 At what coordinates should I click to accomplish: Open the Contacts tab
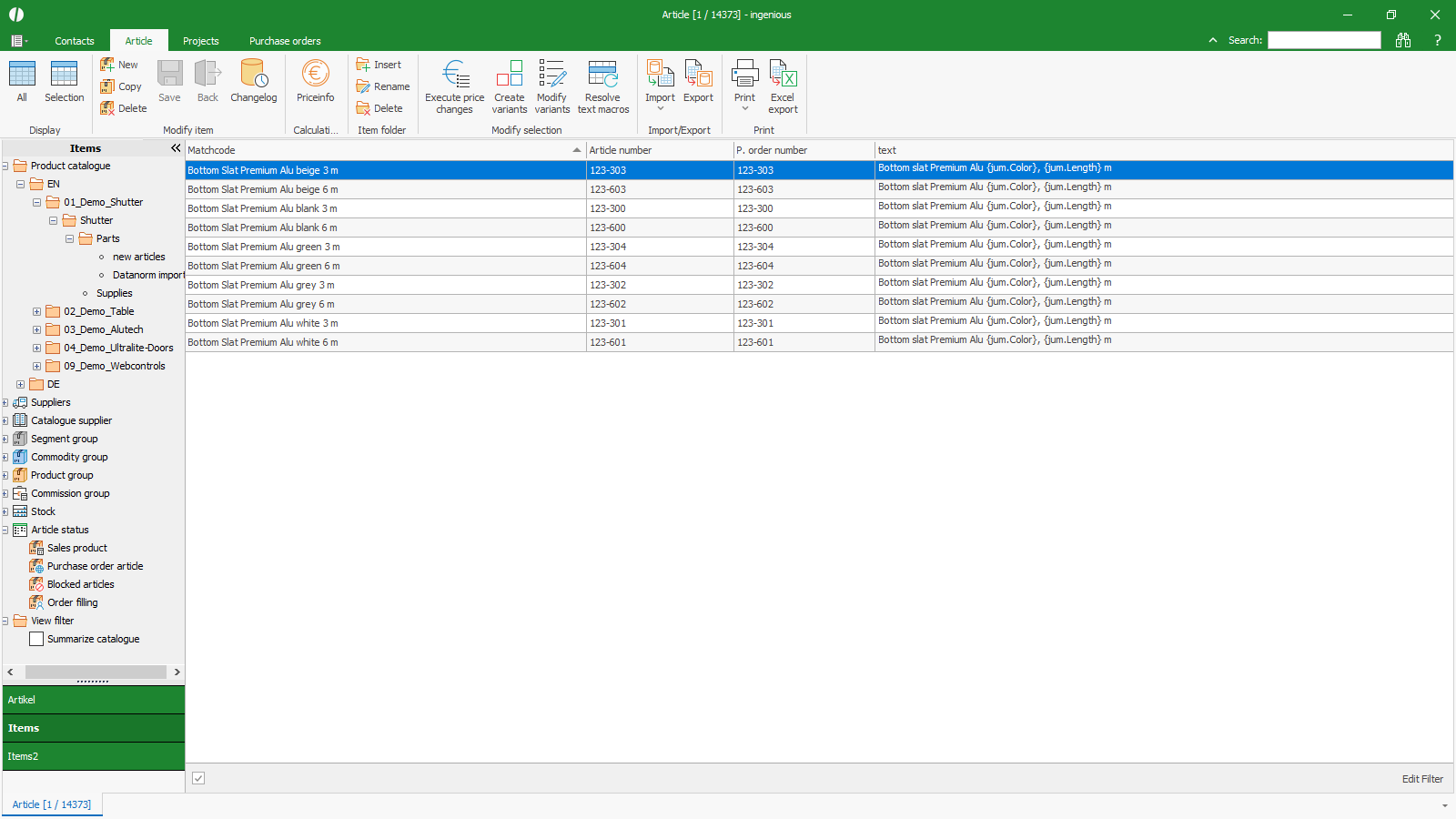tap(75, 41)
